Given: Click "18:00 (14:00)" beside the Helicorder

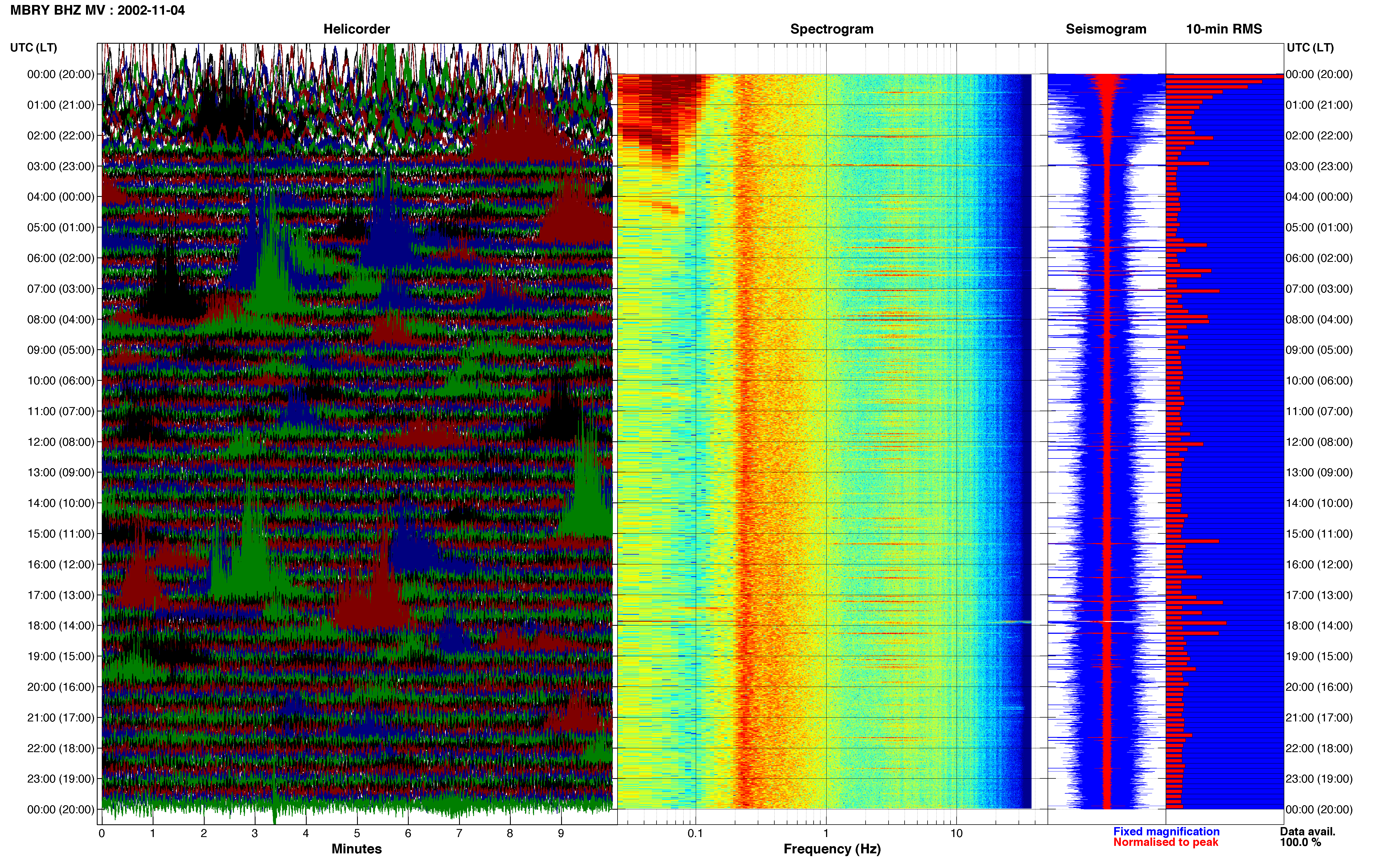Looking at the screenshot, I should [61, 626].
